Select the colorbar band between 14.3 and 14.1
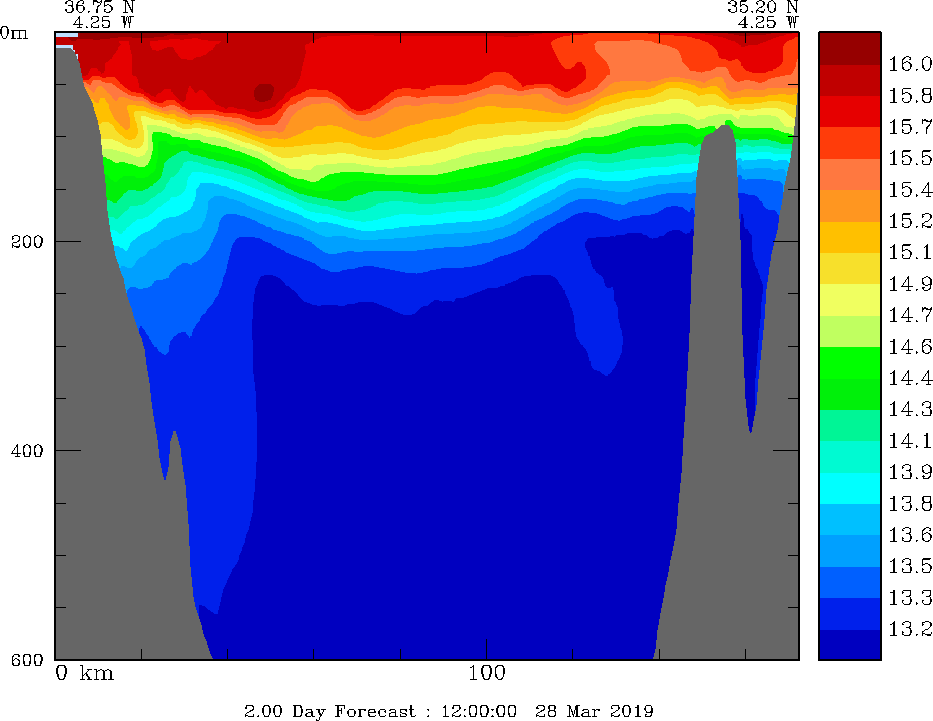933x721 pixels. coord(850,425)
